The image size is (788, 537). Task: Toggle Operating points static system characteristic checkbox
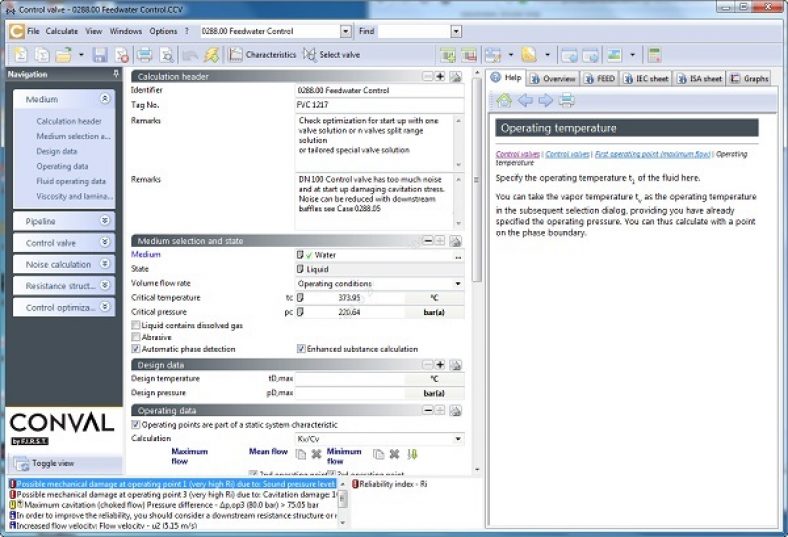[136, 424]
